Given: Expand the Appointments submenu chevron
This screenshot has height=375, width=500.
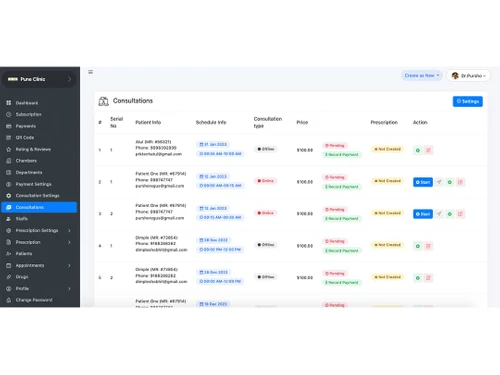Looking at the screenshot, I should click(x=69, y=265).
